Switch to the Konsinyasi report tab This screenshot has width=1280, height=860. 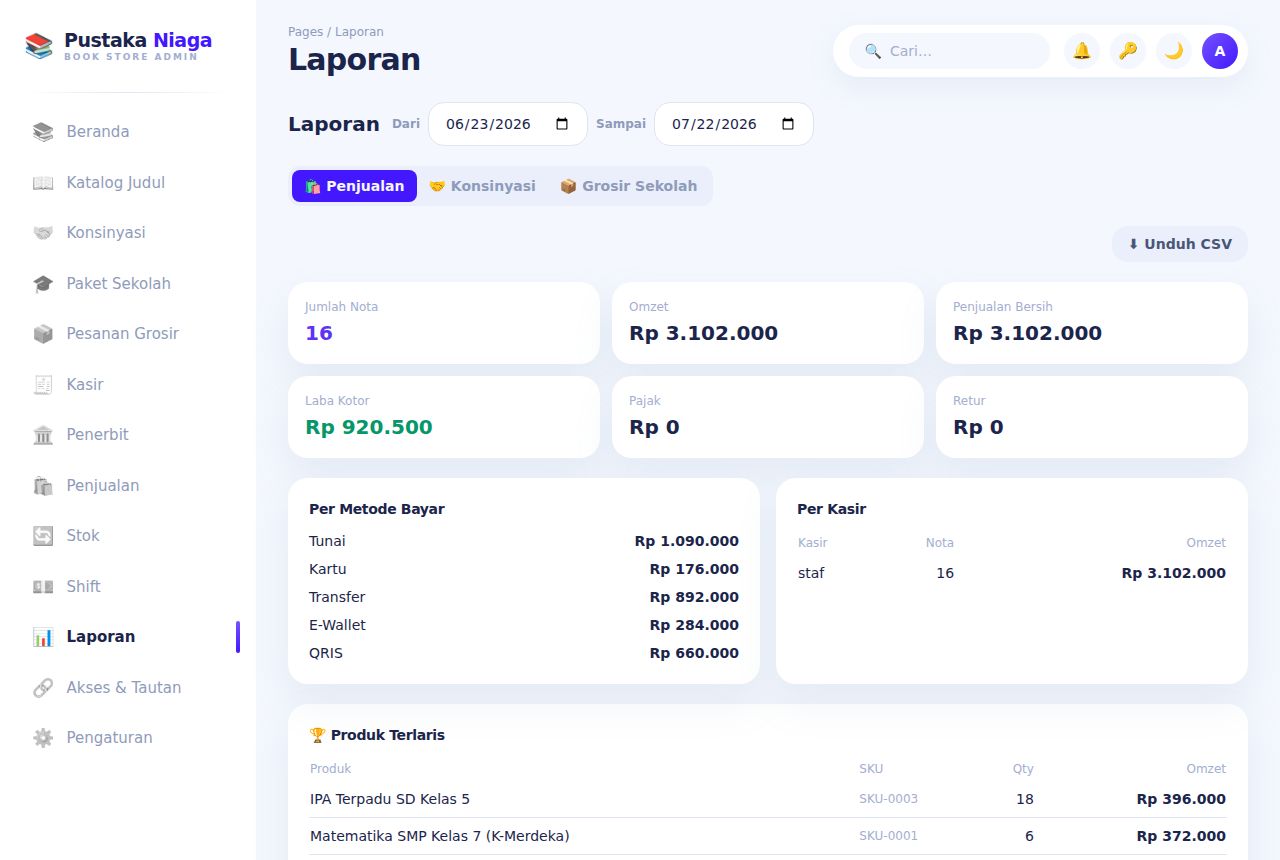pos(482,186)
